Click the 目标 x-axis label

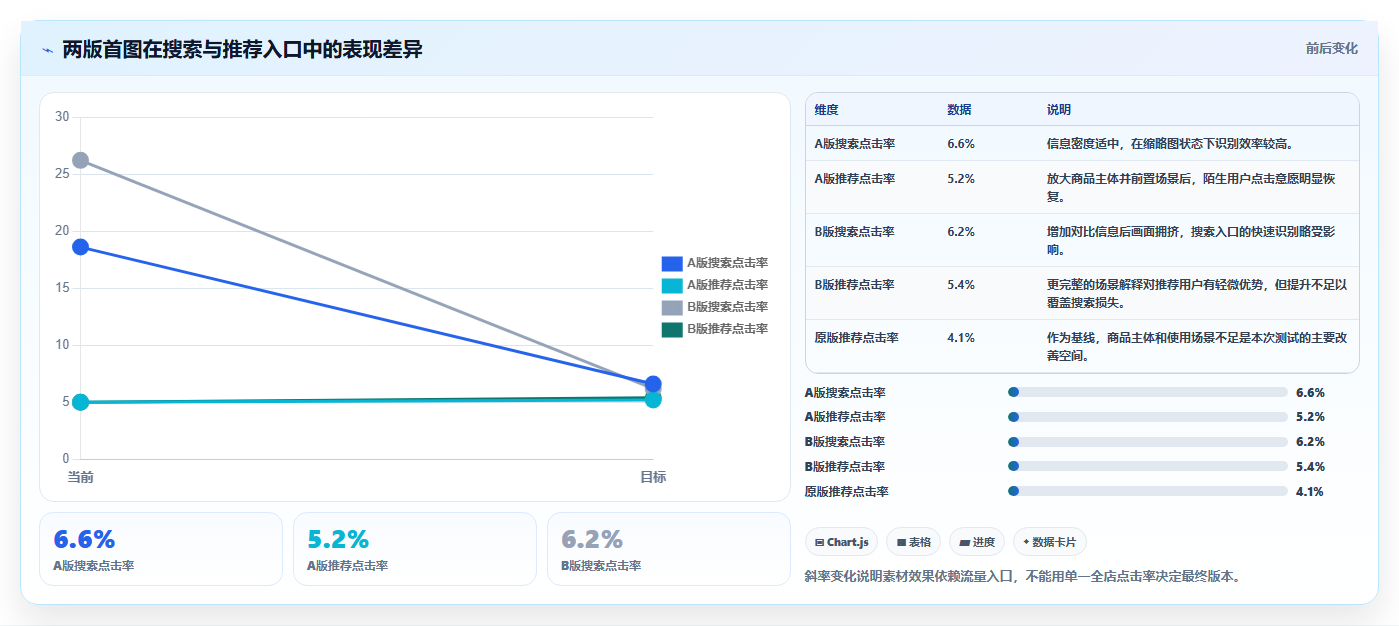pos(653,477)
